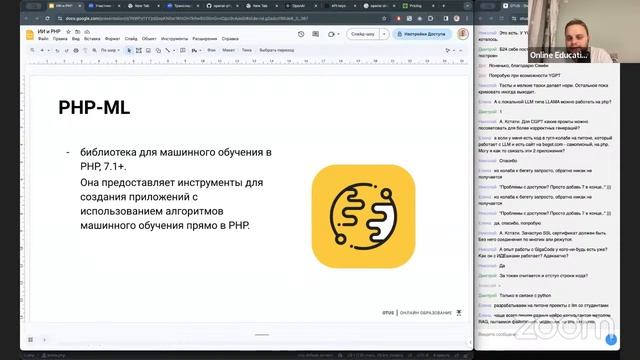Image resolution: width=640 pixels, height=360 pixels.
Task: Open the Объект menu
Action: tap(149, 39)
